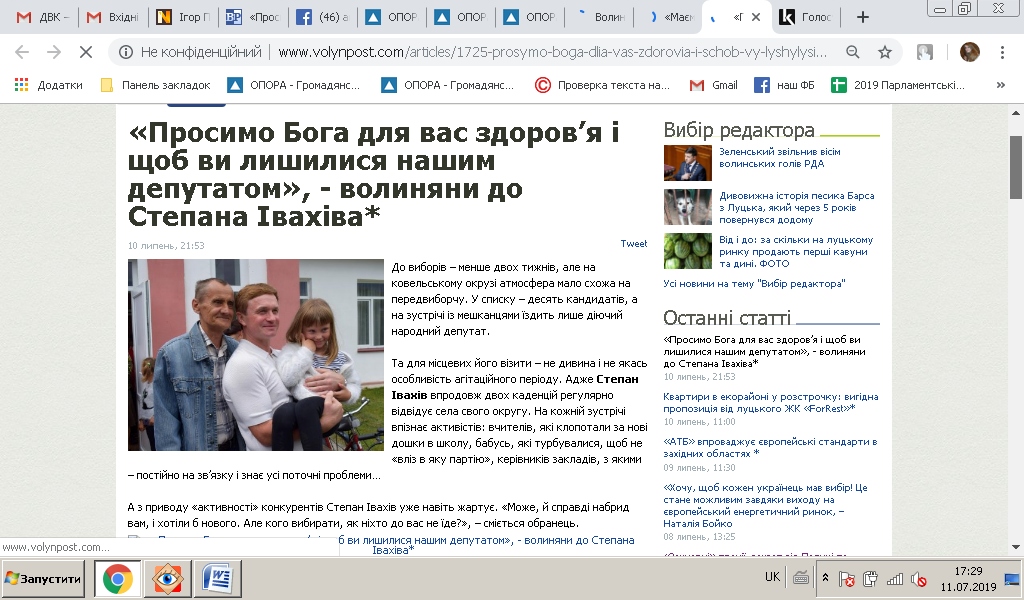Open Дивовижна історія песика Барса article
This screenshot has width=1024, height=600.
click(797, 208)
